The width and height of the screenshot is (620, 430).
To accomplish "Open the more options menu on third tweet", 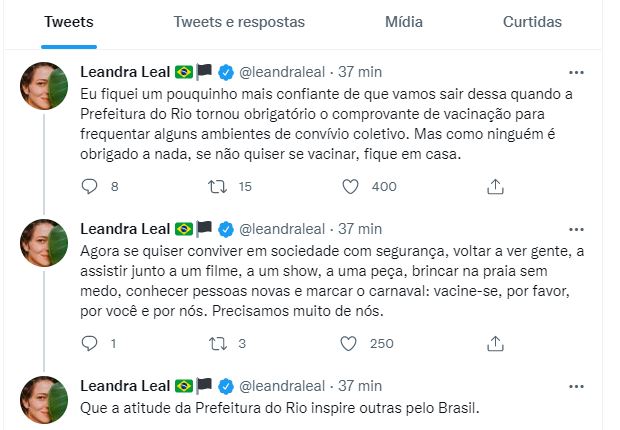I will click(576, 385).
